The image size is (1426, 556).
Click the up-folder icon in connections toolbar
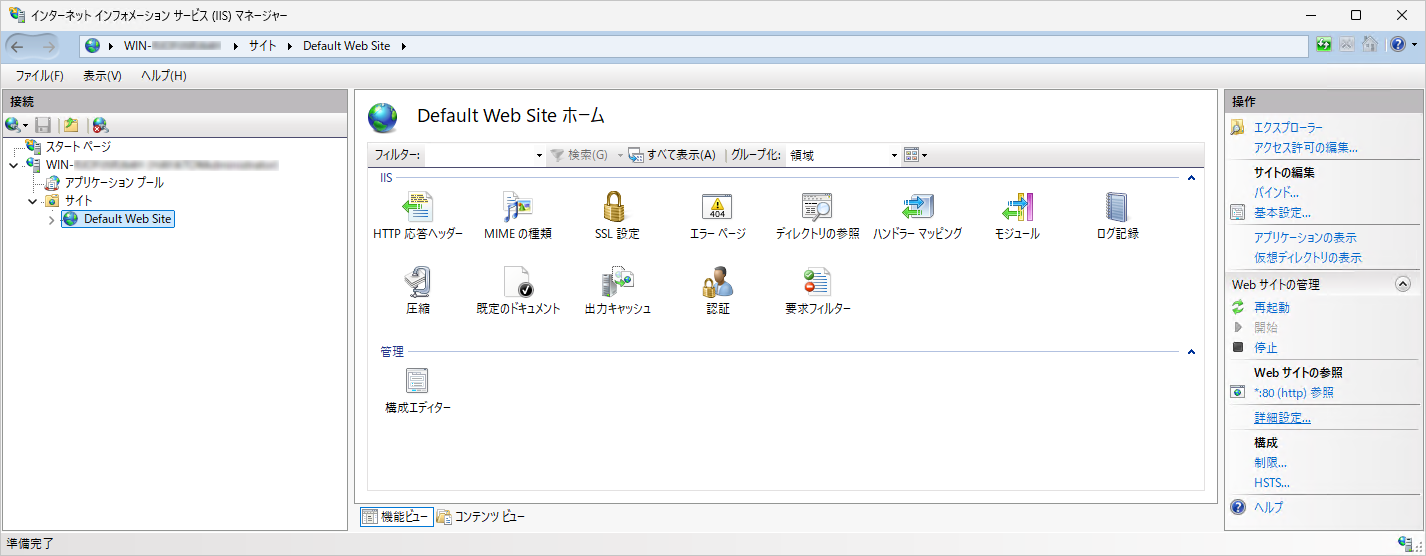pyautogui.click(x=71, y=125)
